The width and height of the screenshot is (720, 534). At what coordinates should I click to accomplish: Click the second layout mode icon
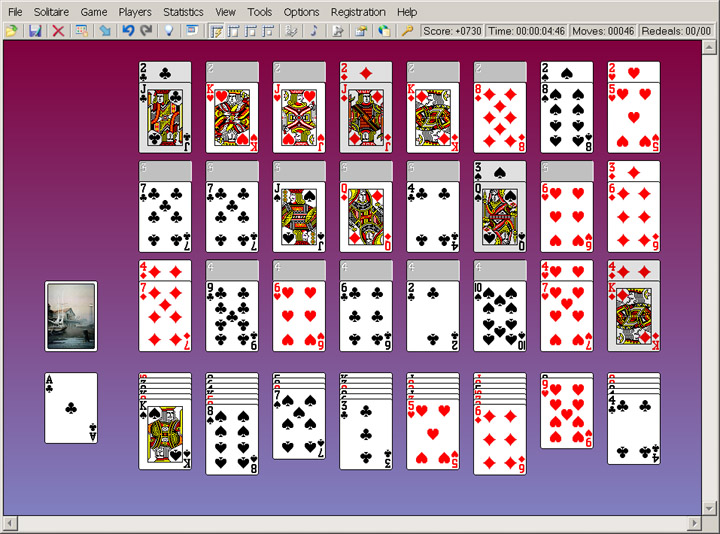pos(233,31)
